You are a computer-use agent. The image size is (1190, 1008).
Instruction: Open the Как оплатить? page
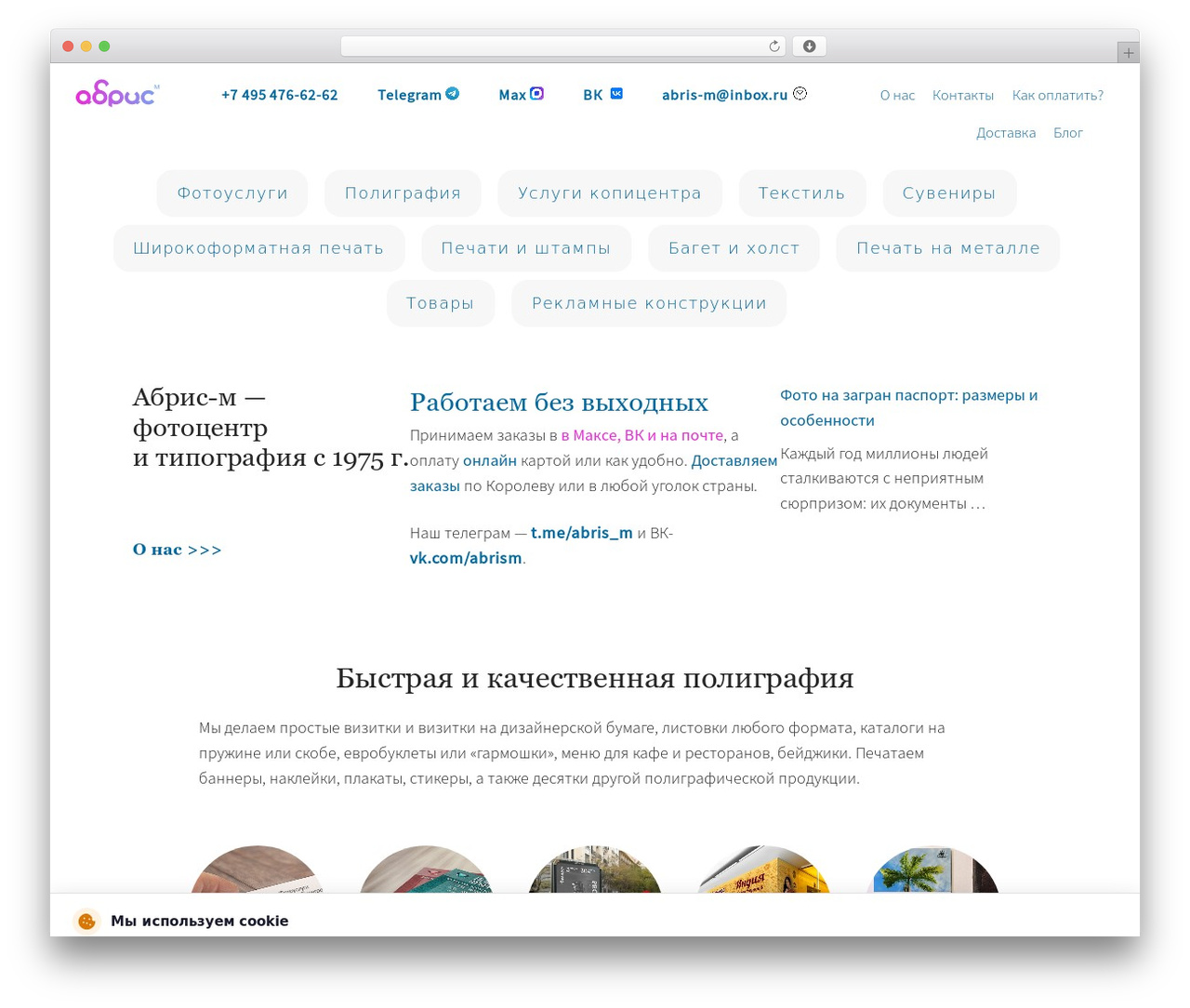pos(1058,95)
